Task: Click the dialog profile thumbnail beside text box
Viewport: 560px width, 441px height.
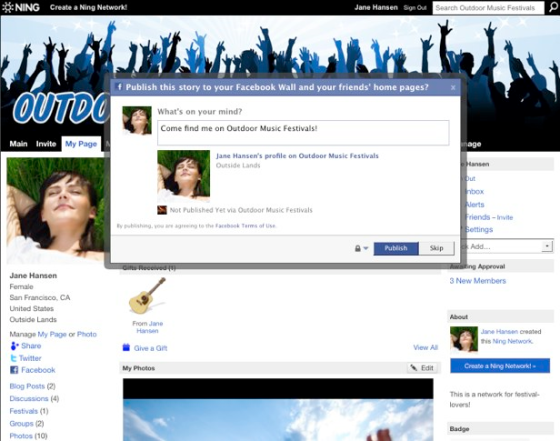Action: 137,121
